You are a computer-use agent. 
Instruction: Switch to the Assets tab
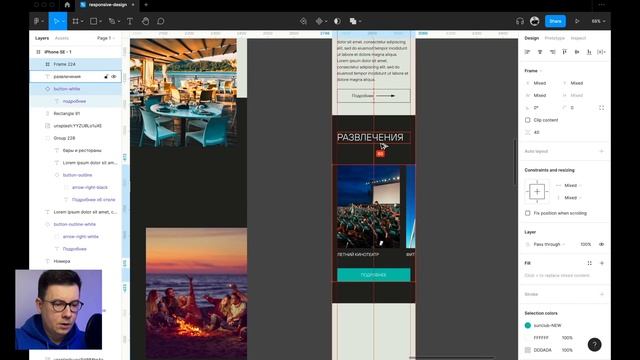[x=62, y=38]
